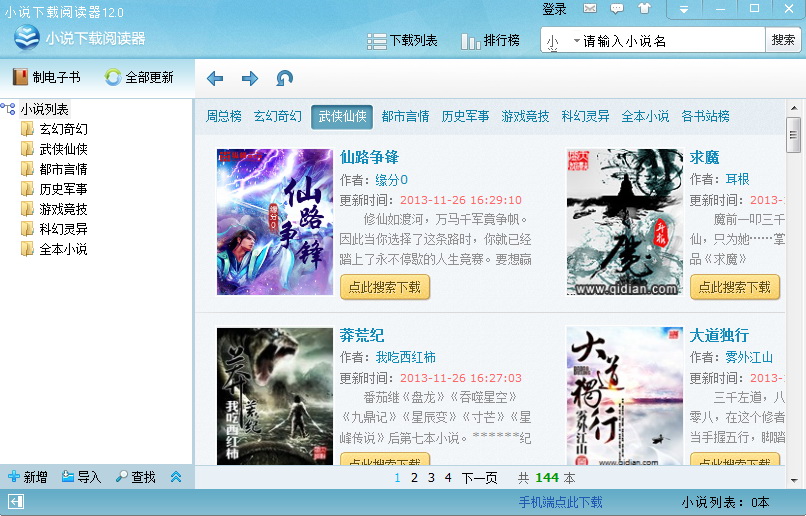Switch to 游戏竞技 category tab

click(x=525, y=116)
